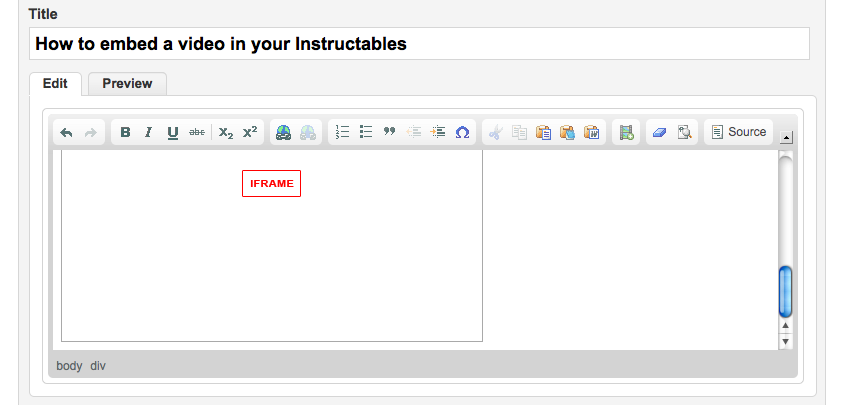The image size is (844, 405).
Task: Increase the indent
Action: coord(438,132)
